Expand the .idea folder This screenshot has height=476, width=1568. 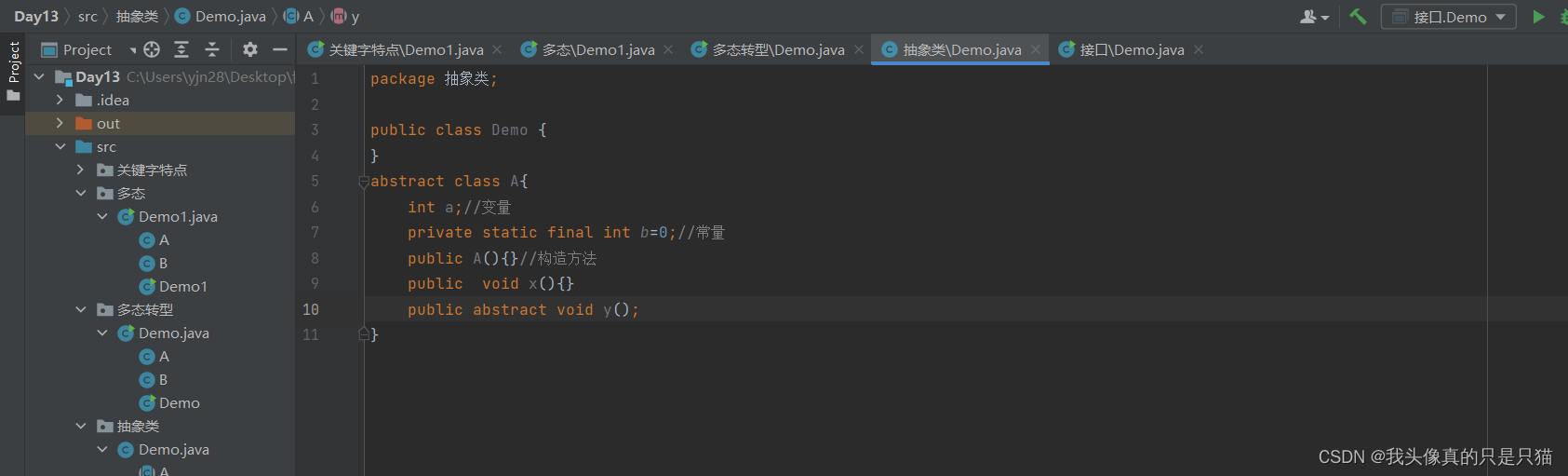coord(60,100)
